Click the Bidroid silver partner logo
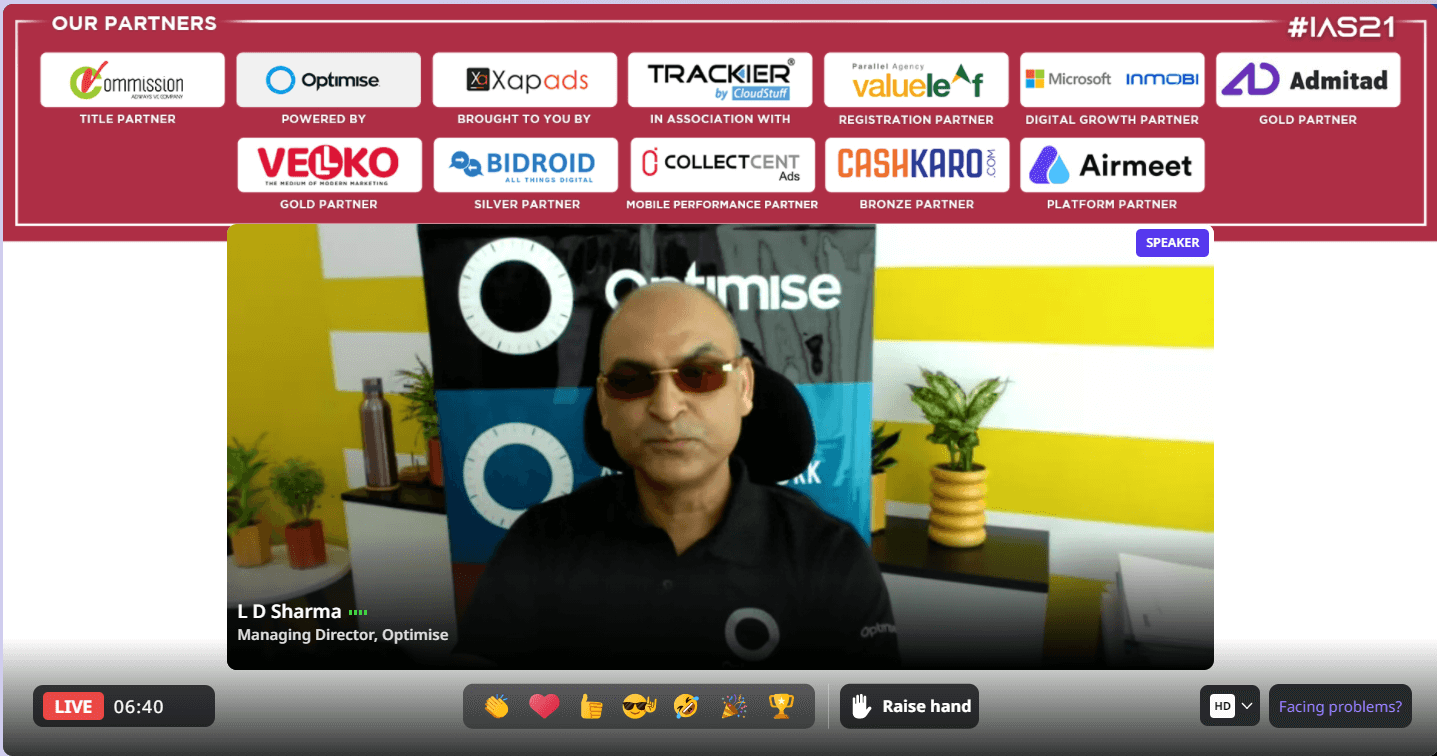Viewport: 1437px width, 756px height. pos(526,165)
